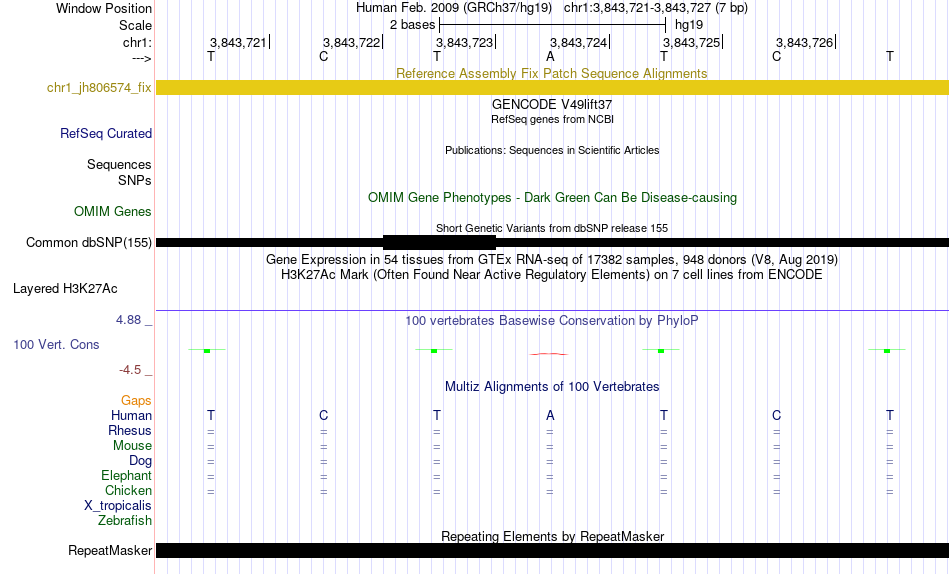Select the Dog species label
The width and height of the screenshot is (950, 574).
[141, 461]
